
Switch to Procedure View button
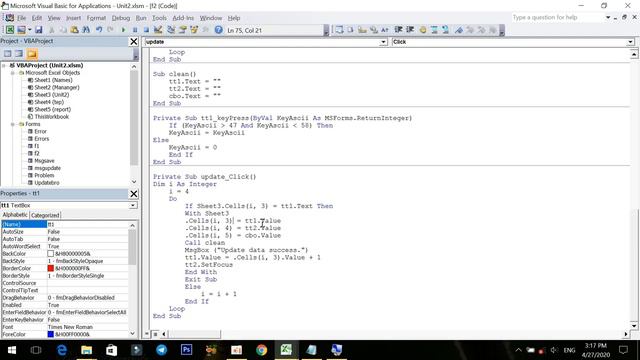pyautogui.click(x=147, y=334)
